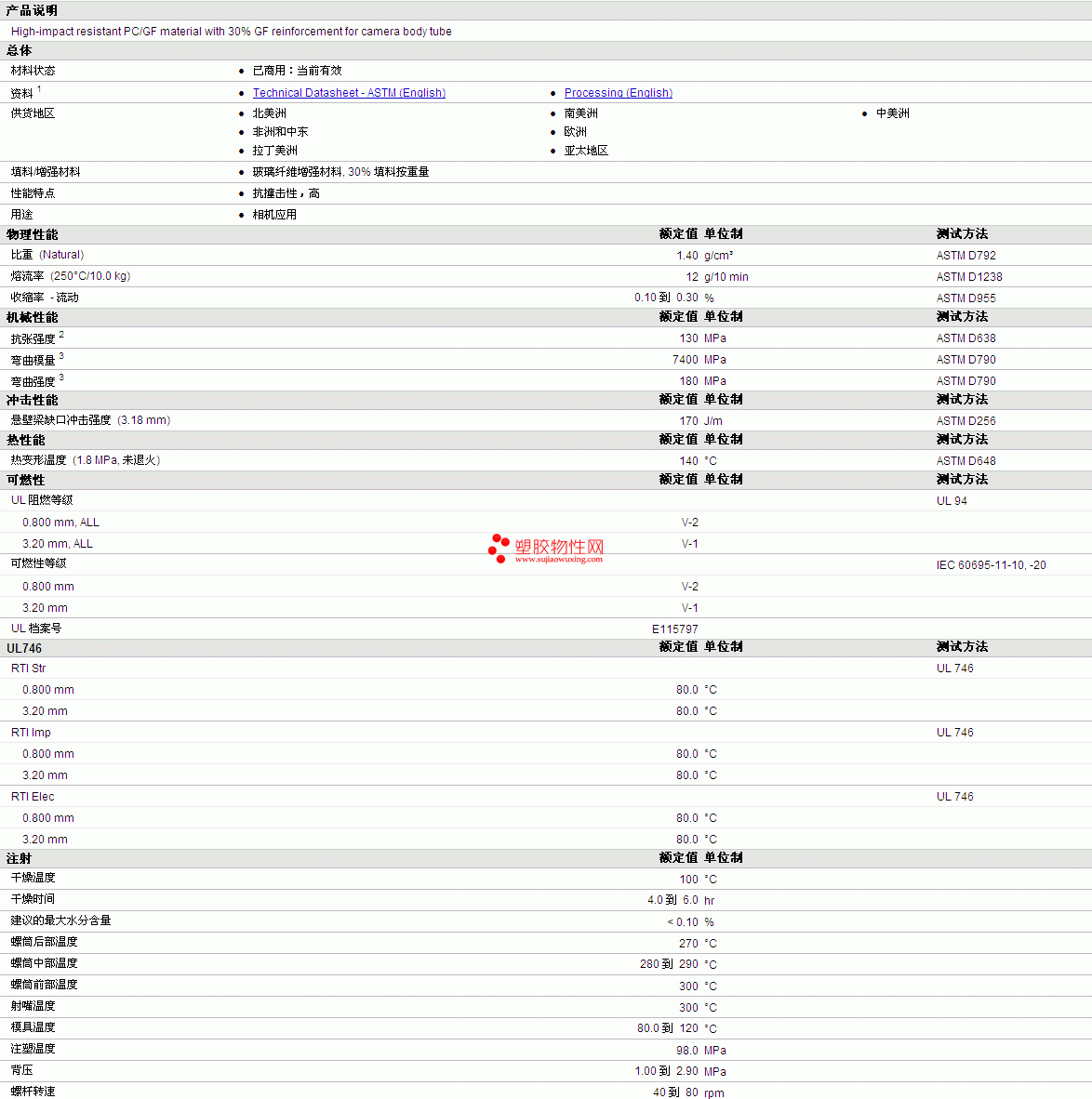Click the 'UL746' section header
Image resolution: width=1092 pixels, height=1099 pixels.
click(24, 648)
